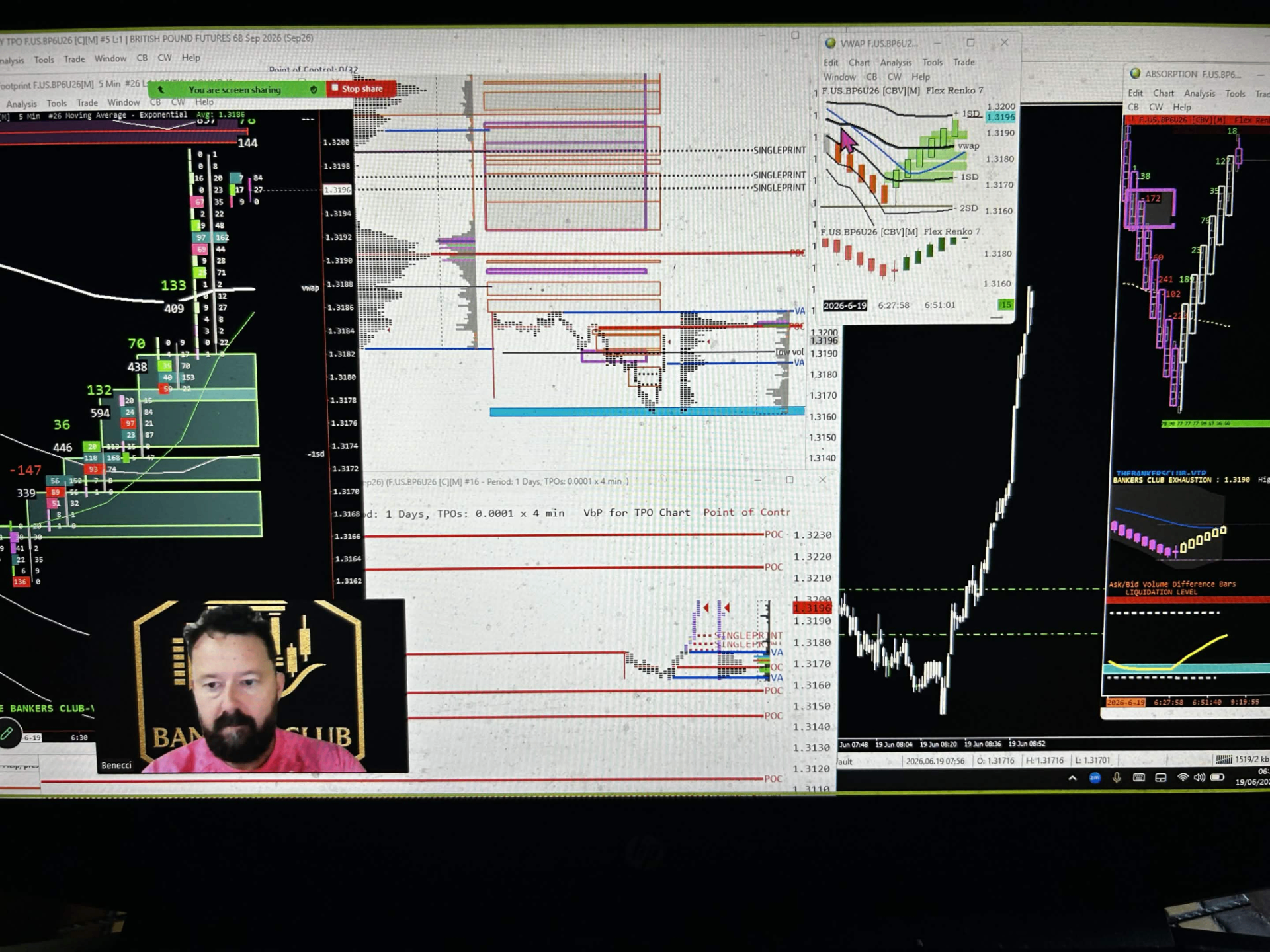1270x952 pixels.
Task: Click the vwap label on the footprint chart
Action: tap(310, 288)
